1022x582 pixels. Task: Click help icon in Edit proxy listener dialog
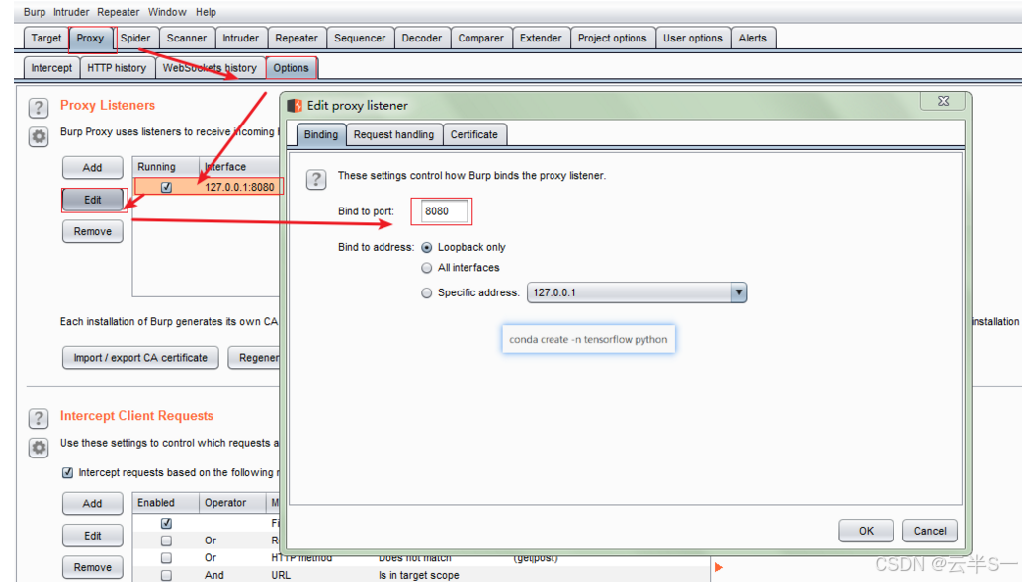(x=316, y=179)
